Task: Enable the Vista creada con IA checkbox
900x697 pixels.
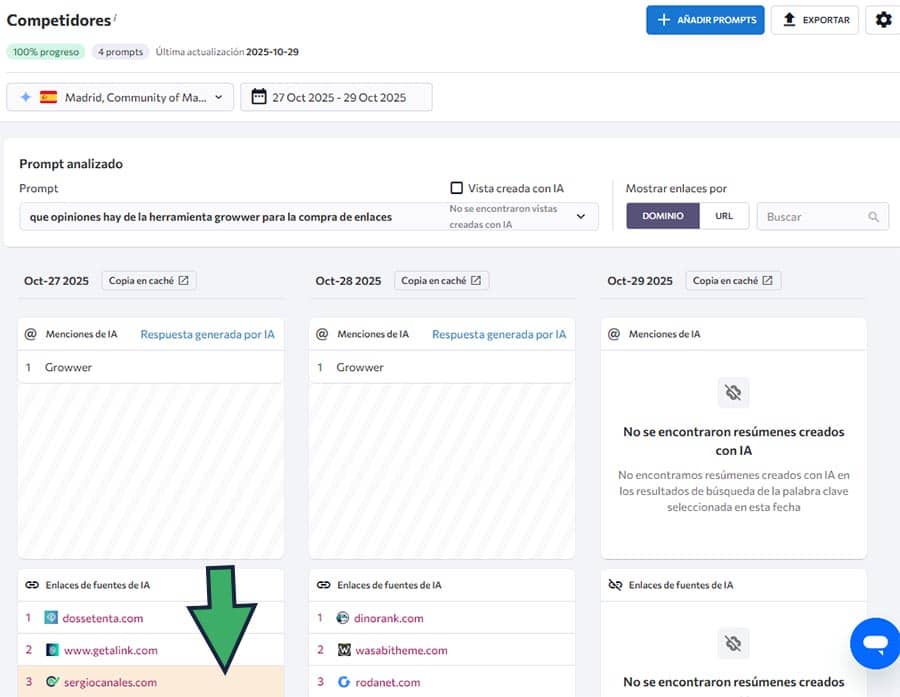Action: pos(455,187)
